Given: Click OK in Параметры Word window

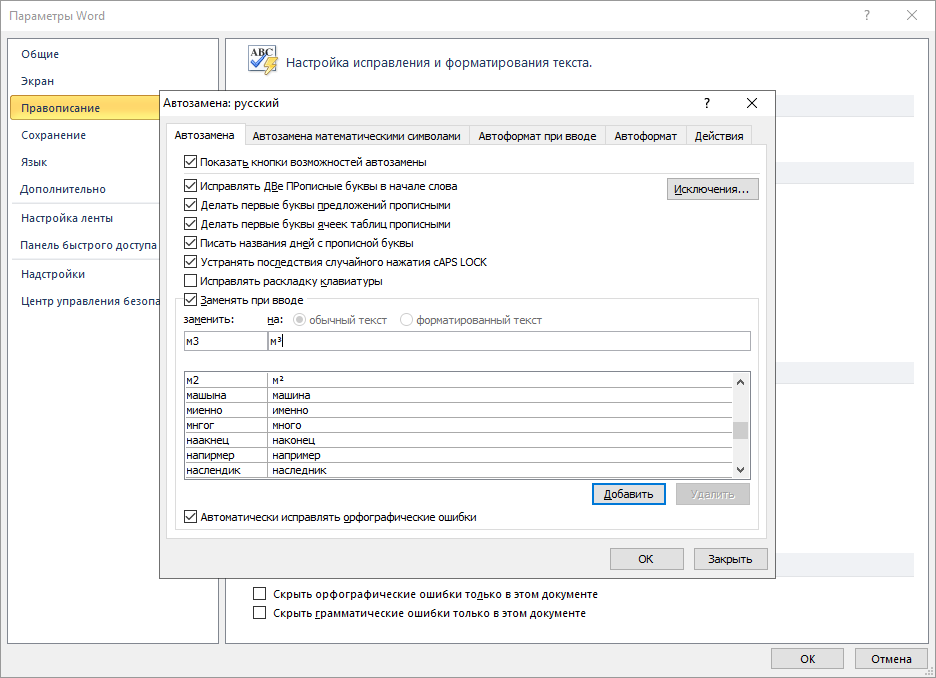Looking at the screenshot, I should [x=807, y=659].
